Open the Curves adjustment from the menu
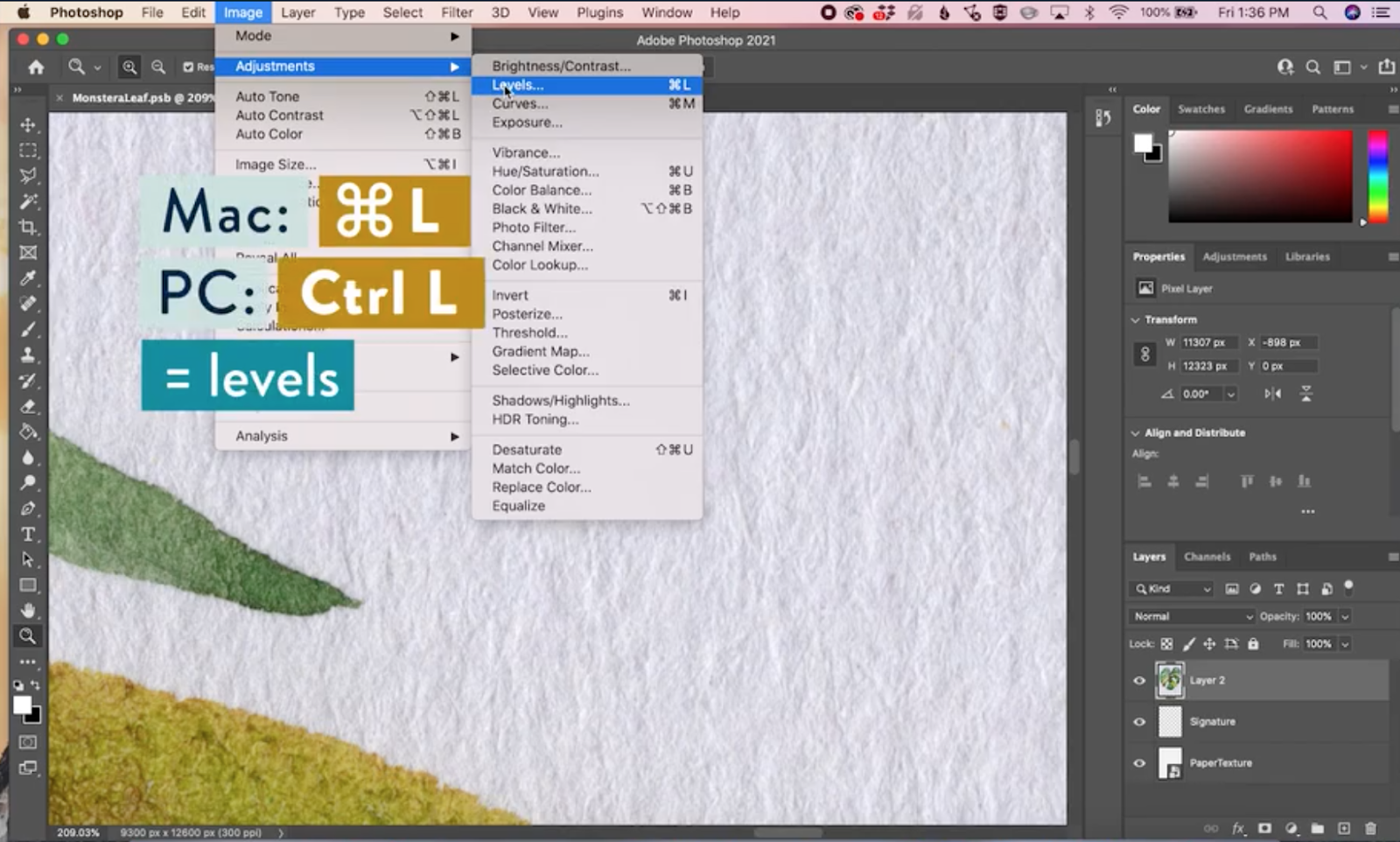This screenshot has height=842, width=1400. [521, 103]
